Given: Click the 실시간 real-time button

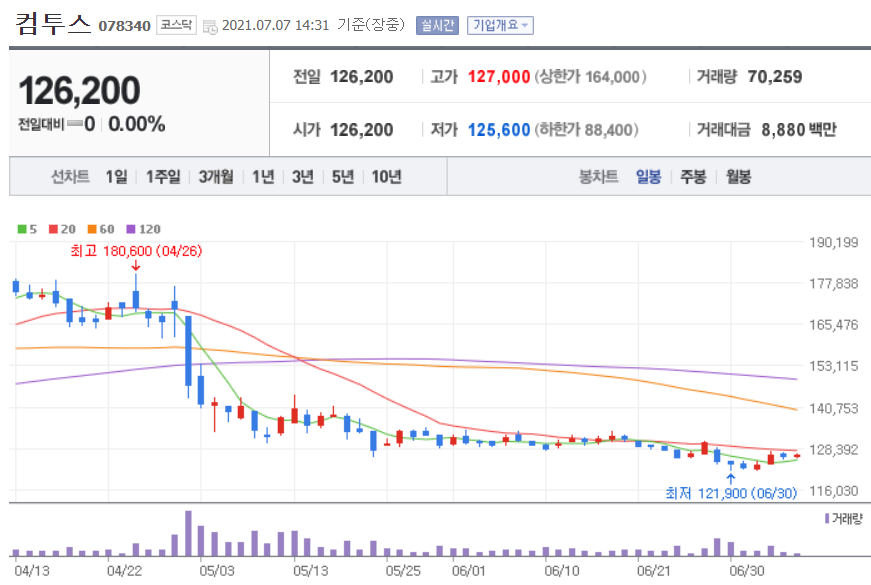Looking at the screenshot, I should (x=437, y=26).
